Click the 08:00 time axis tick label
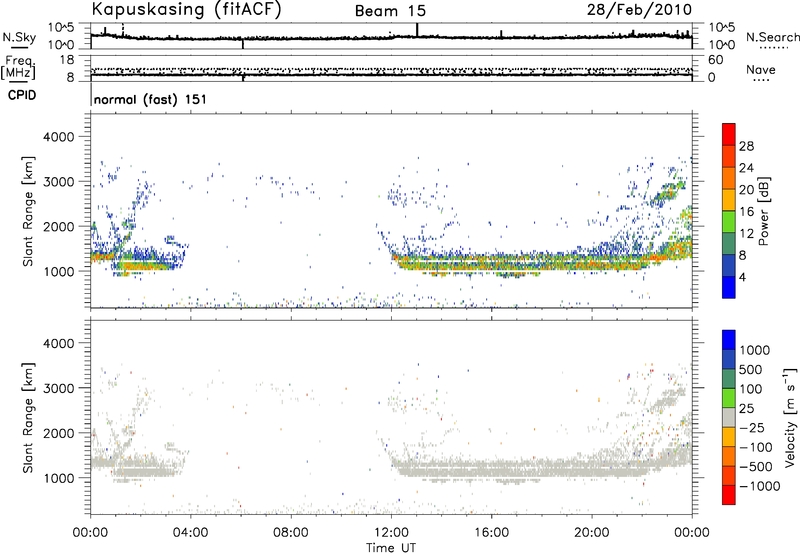This screenshot has height=554, width=800. click(291, 533)
